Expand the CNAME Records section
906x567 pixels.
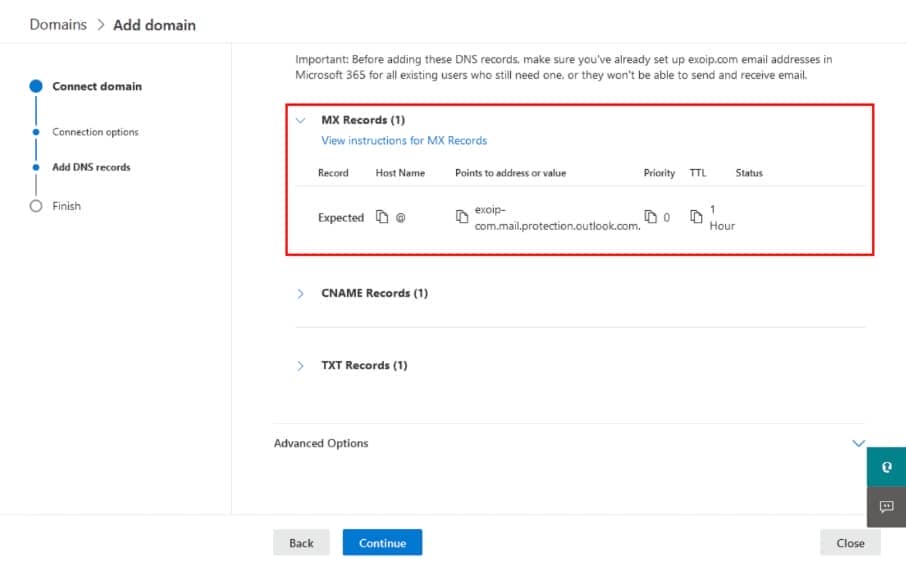pyautogui.click(x=301, y=293)
